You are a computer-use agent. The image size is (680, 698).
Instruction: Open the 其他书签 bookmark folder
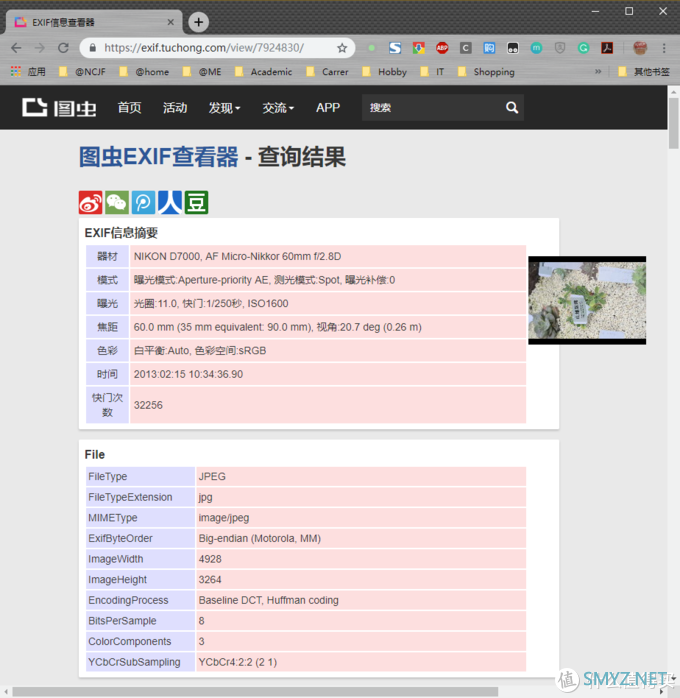click(644, 72)
